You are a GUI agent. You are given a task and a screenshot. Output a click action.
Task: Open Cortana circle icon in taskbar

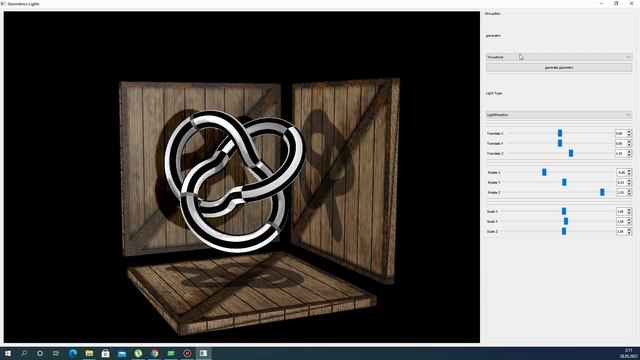pyautogui.click(x=40, y=353)
